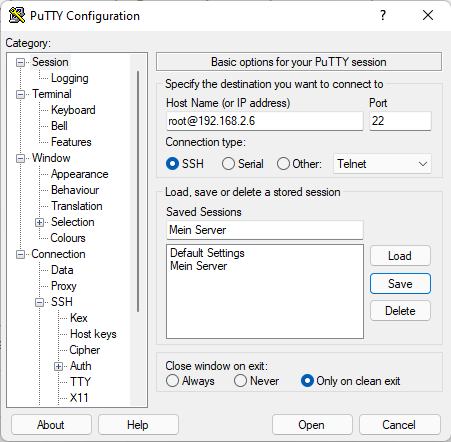
Task: Go to the Proxy settings category
Action: tap(64, 286)
